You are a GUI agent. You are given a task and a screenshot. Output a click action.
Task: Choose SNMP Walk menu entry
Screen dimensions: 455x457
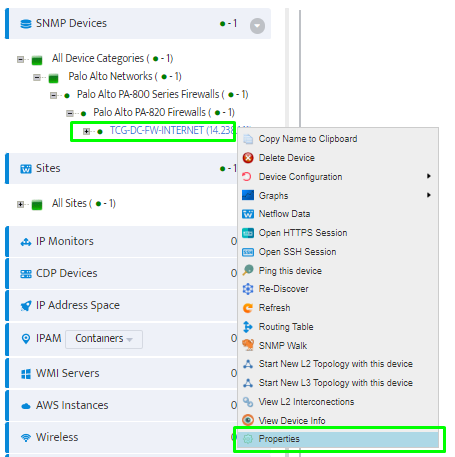pyautogui.click(x=338, y=346)
